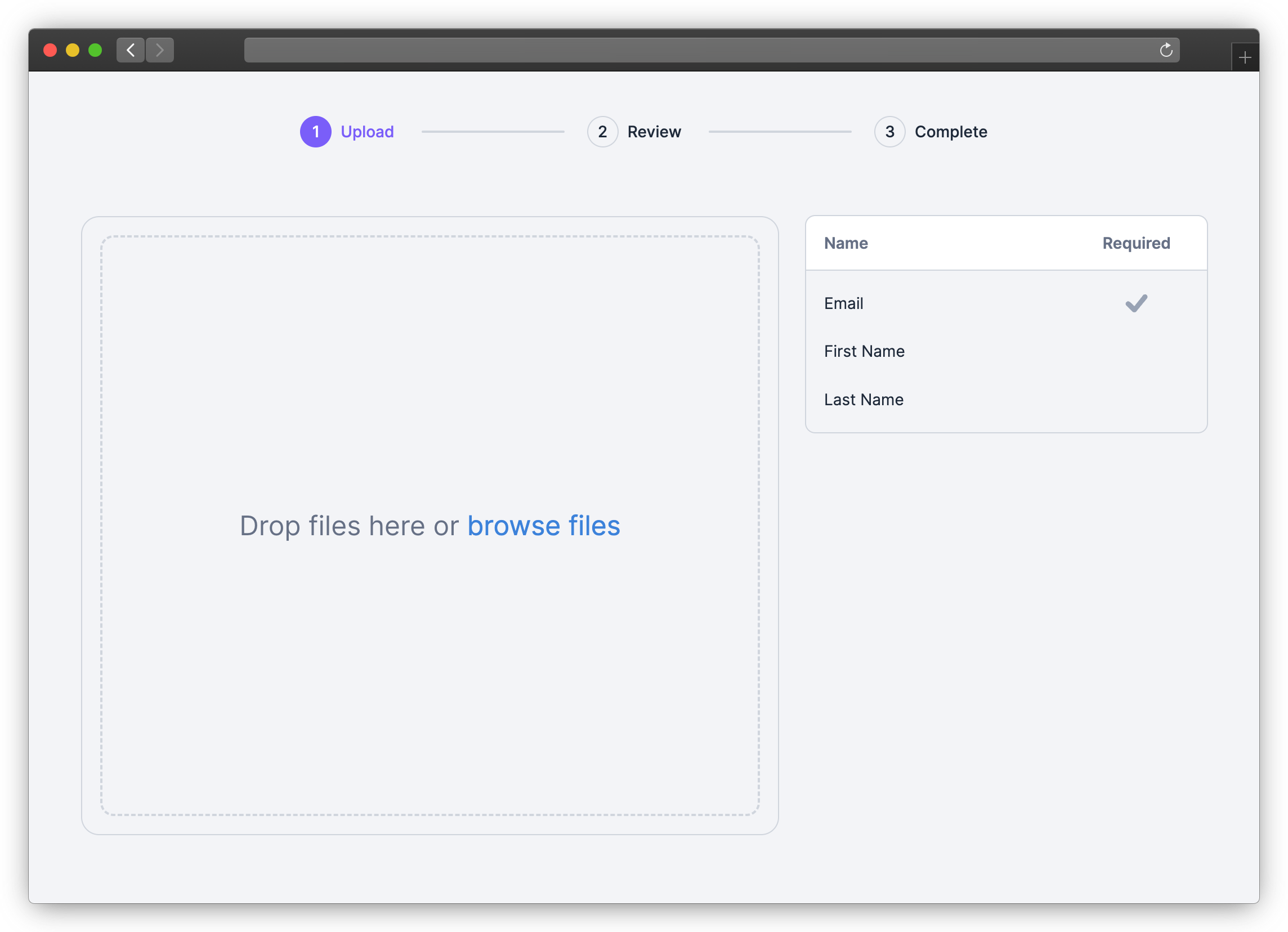Click the browser forward arrow button
The height and width of the screenshot is (932, 1288).
[159, 50]
